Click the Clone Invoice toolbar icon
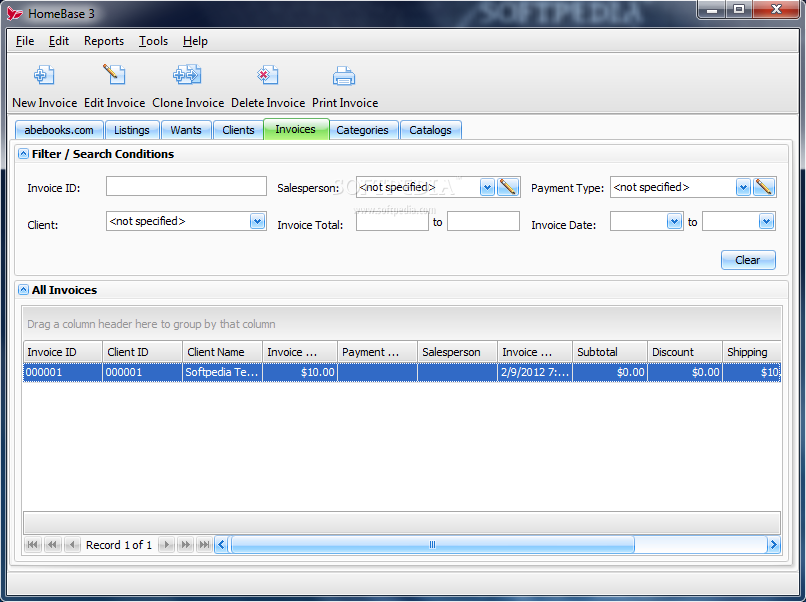Screen dimensions: 806x602 tap(188, 75)
